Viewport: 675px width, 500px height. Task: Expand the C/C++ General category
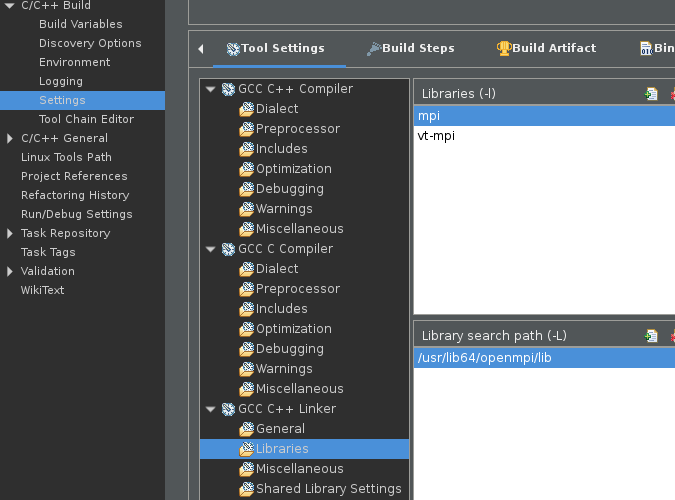click(10, 138)
